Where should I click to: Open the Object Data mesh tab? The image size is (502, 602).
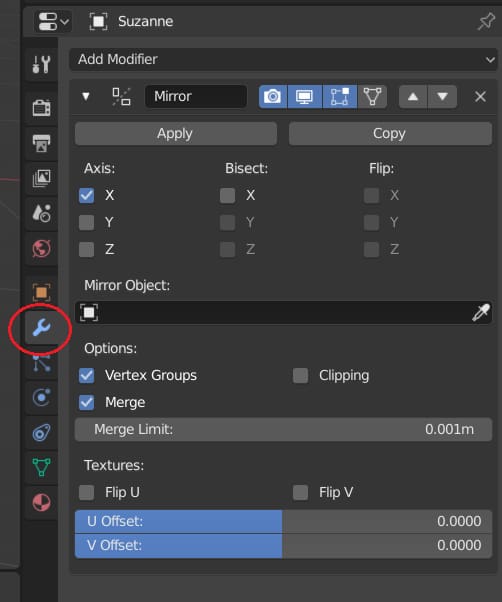coord(41,467)
